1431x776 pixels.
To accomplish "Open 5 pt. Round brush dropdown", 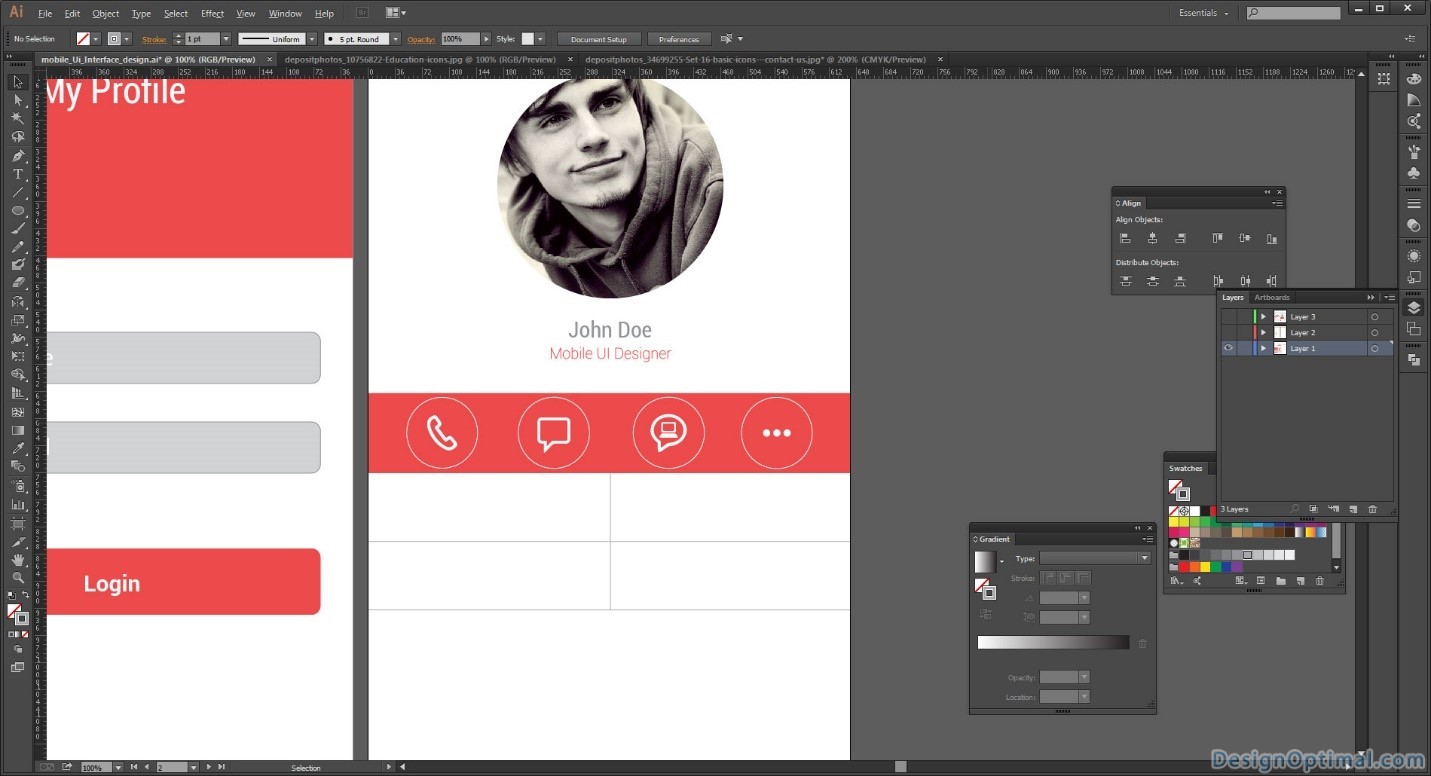I will pyautogui.click(x=395, y=39).
